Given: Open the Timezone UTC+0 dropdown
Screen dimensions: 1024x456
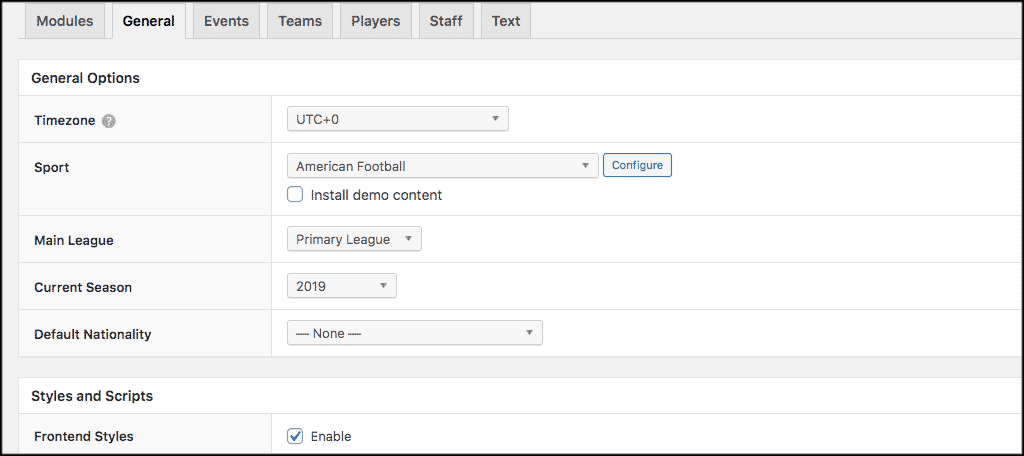Looking at the screenshot, I should point(397,119).
